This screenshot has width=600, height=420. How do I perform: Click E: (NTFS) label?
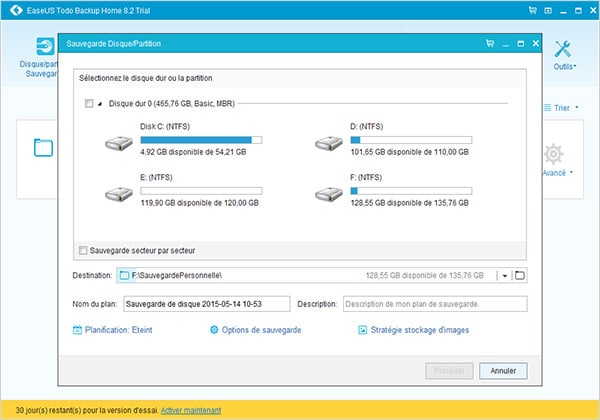[x=157, y=177]
